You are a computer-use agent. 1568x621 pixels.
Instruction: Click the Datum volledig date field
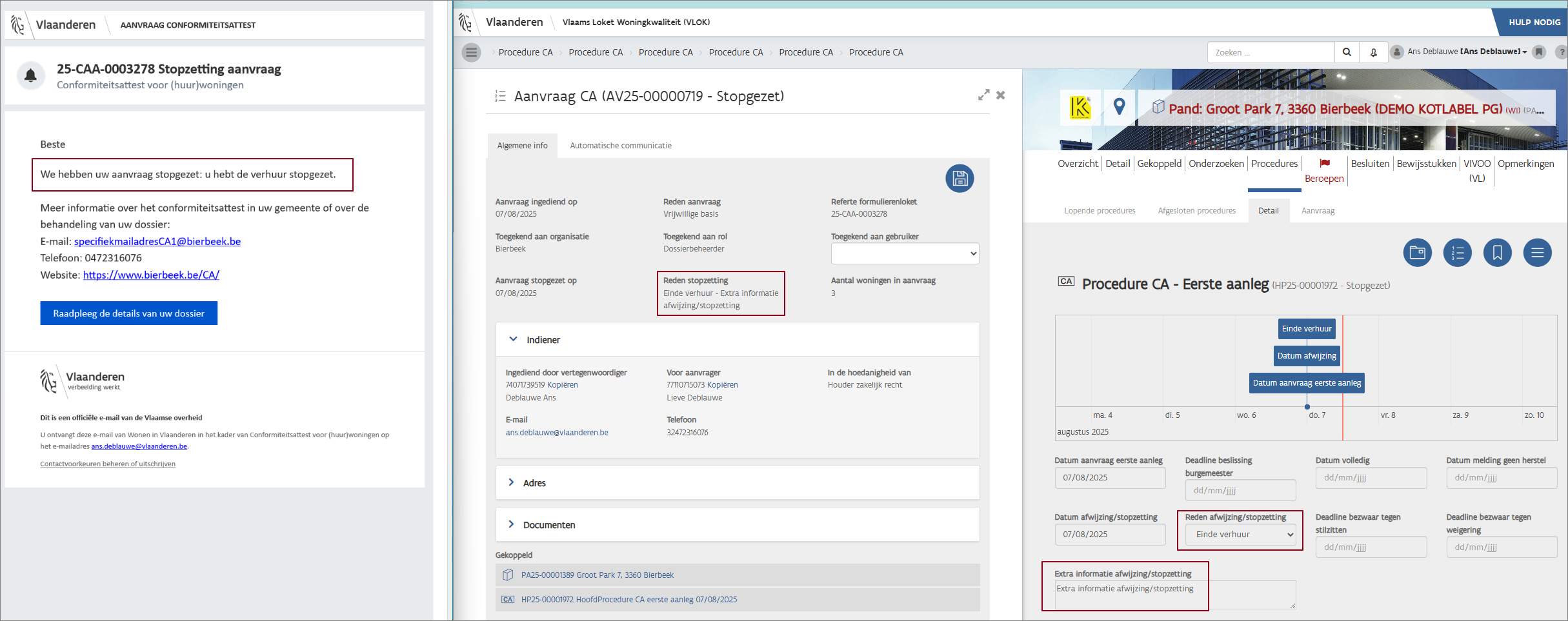pos(1371,478)
